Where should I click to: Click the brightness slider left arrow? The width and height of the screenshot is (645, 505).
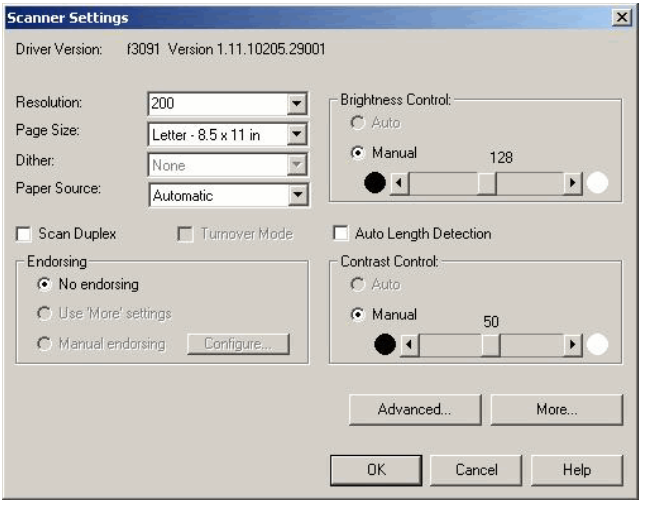click(x=397, y=183)
